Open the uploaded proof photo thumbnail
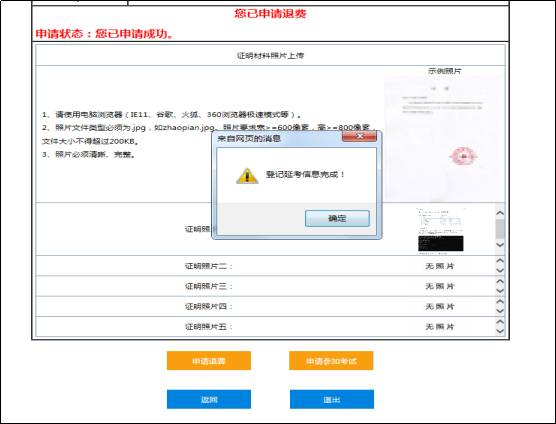Viewport: 556px width, 424px height. (x=441, y=230)
